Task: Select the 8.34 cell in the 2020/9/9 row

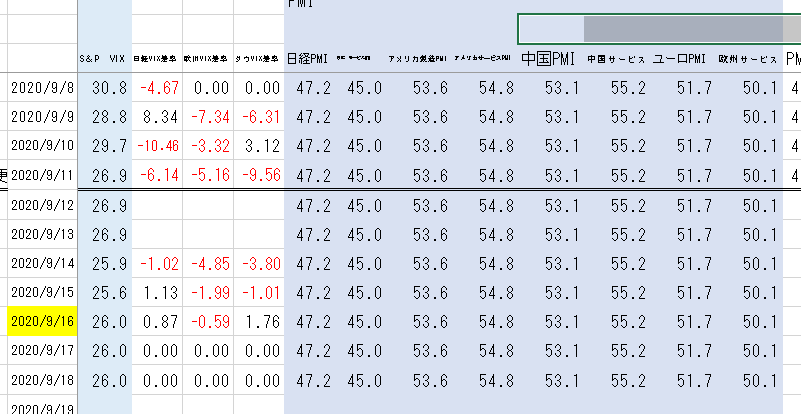Action: (x=157, y=117)
